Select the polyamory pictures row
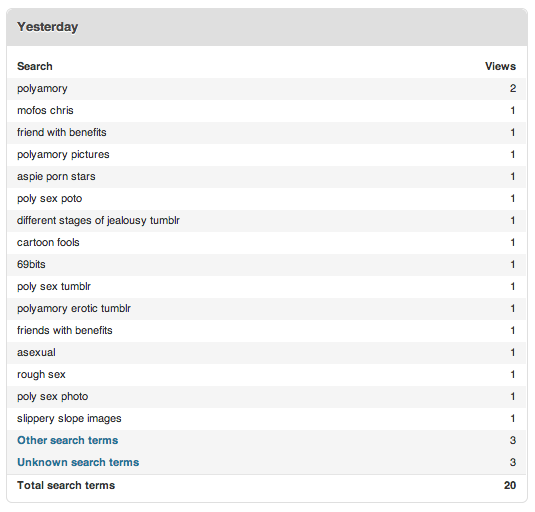The height and width of the screenshot is (512, 535). click(266, 155)
